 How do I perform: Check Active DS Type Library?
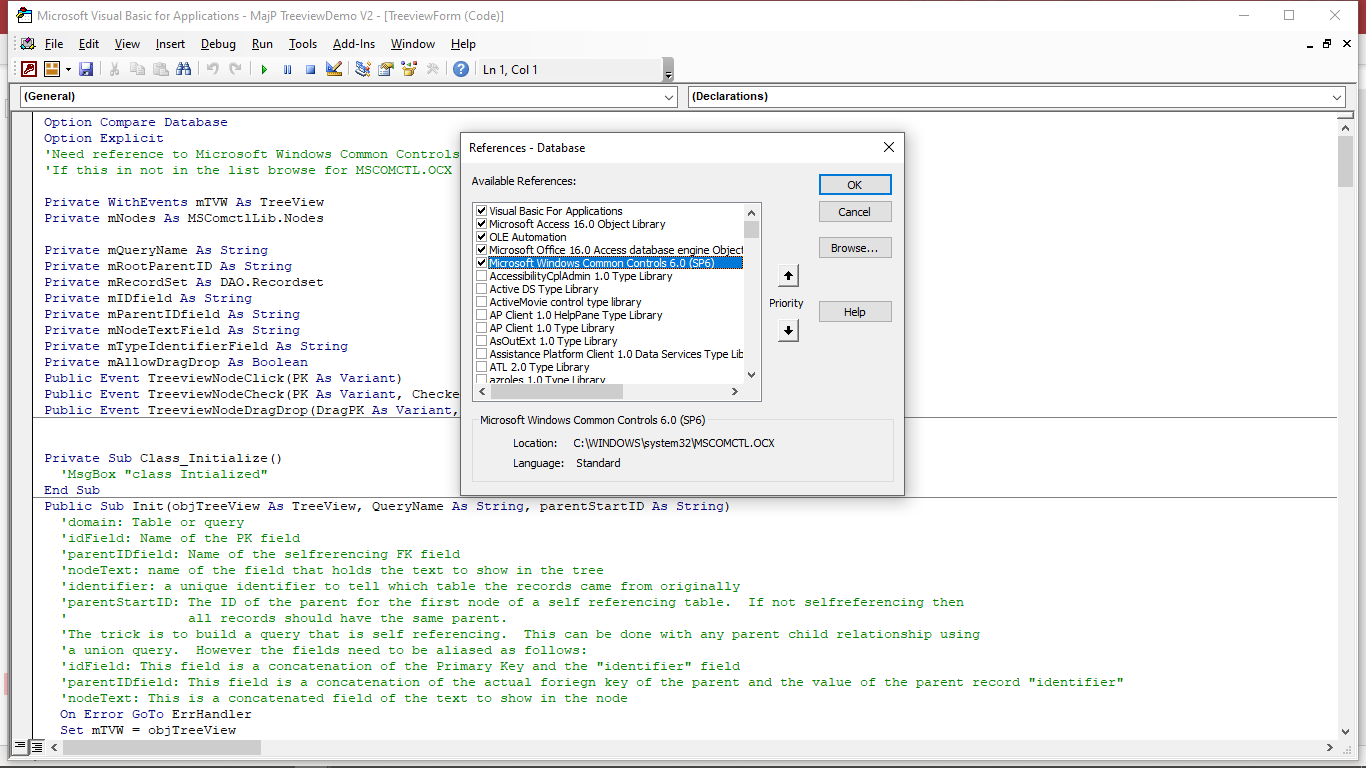[x=482, y=289]
